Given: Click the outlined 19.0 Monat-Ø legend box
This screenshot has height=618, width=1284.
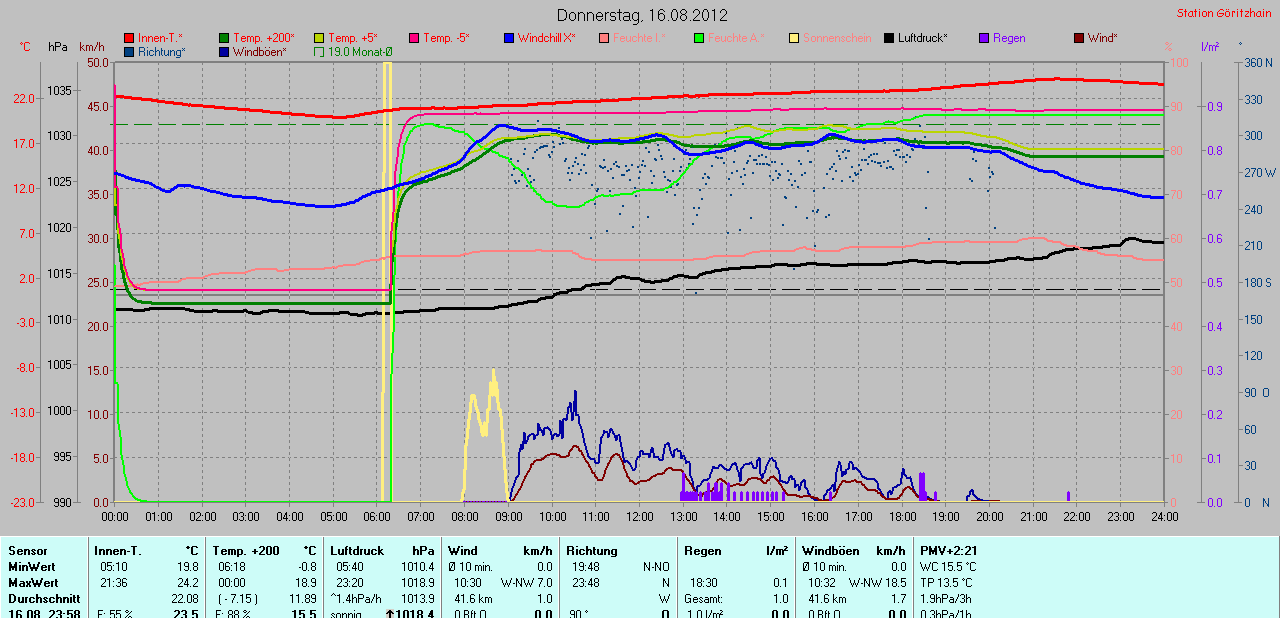Looking at the screenshot, I should click(319, 51).
